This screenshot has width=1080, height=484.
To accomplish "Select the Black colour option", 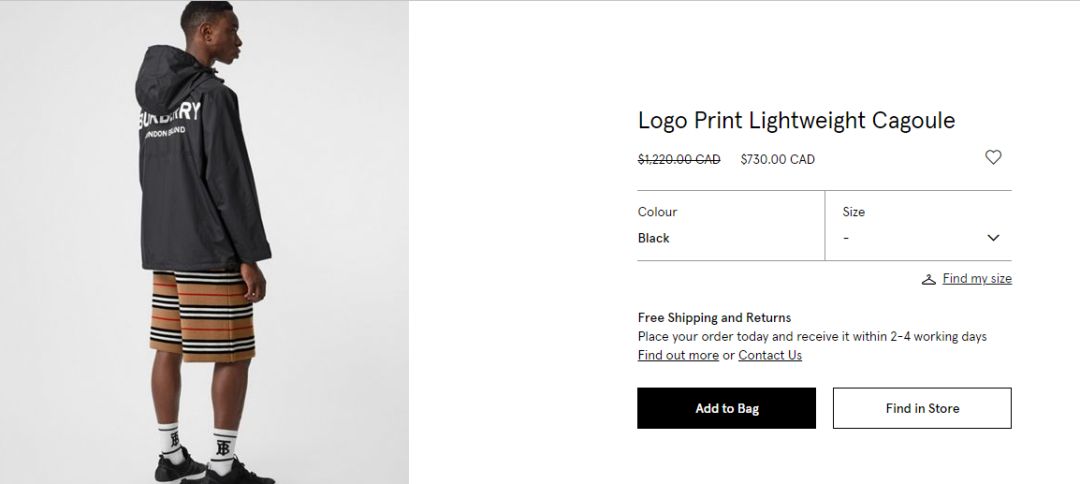I will pyautogui.click(x=654, y=238).
